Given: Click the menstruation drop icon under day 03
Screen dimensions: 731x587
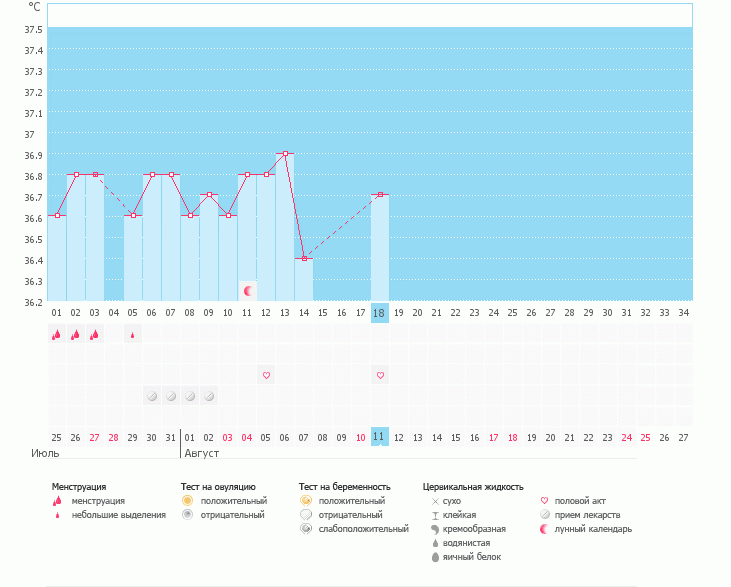Looking at the screenshot, I should (x=94, y=335).
